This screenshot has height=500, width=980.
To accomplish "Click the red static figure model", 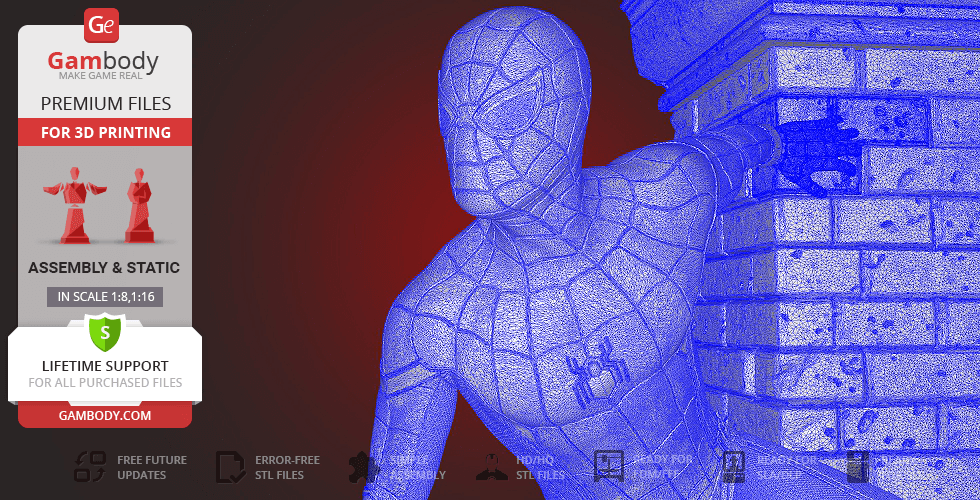I will [x=138, y=206].
